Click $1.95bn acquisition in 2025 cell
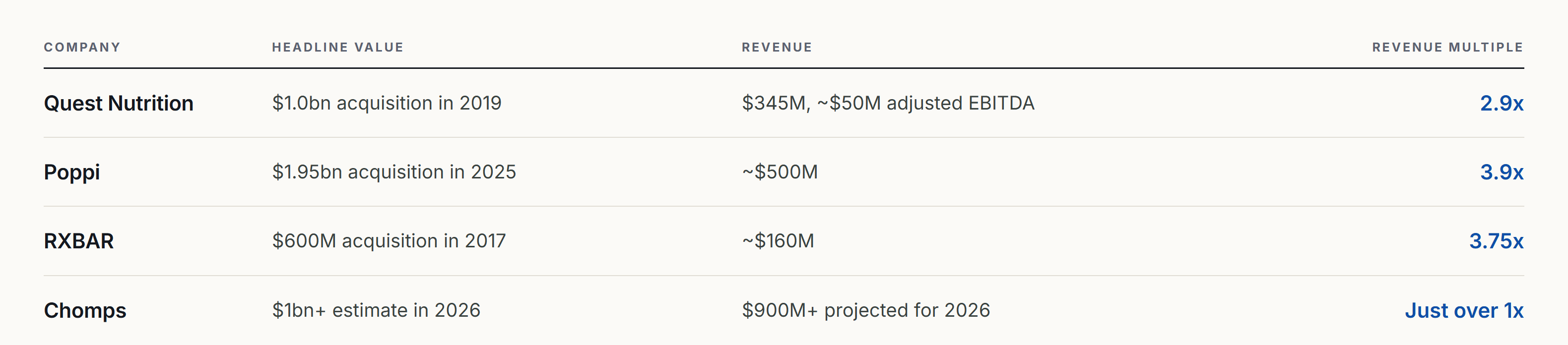 coord(394,172)
